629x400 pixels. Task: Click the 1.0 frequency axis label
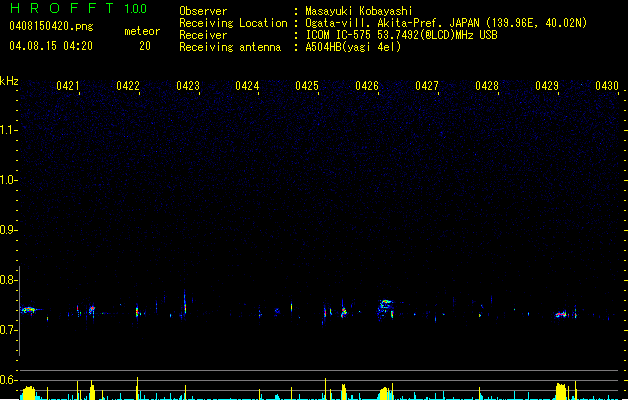(x=8, y=180)
